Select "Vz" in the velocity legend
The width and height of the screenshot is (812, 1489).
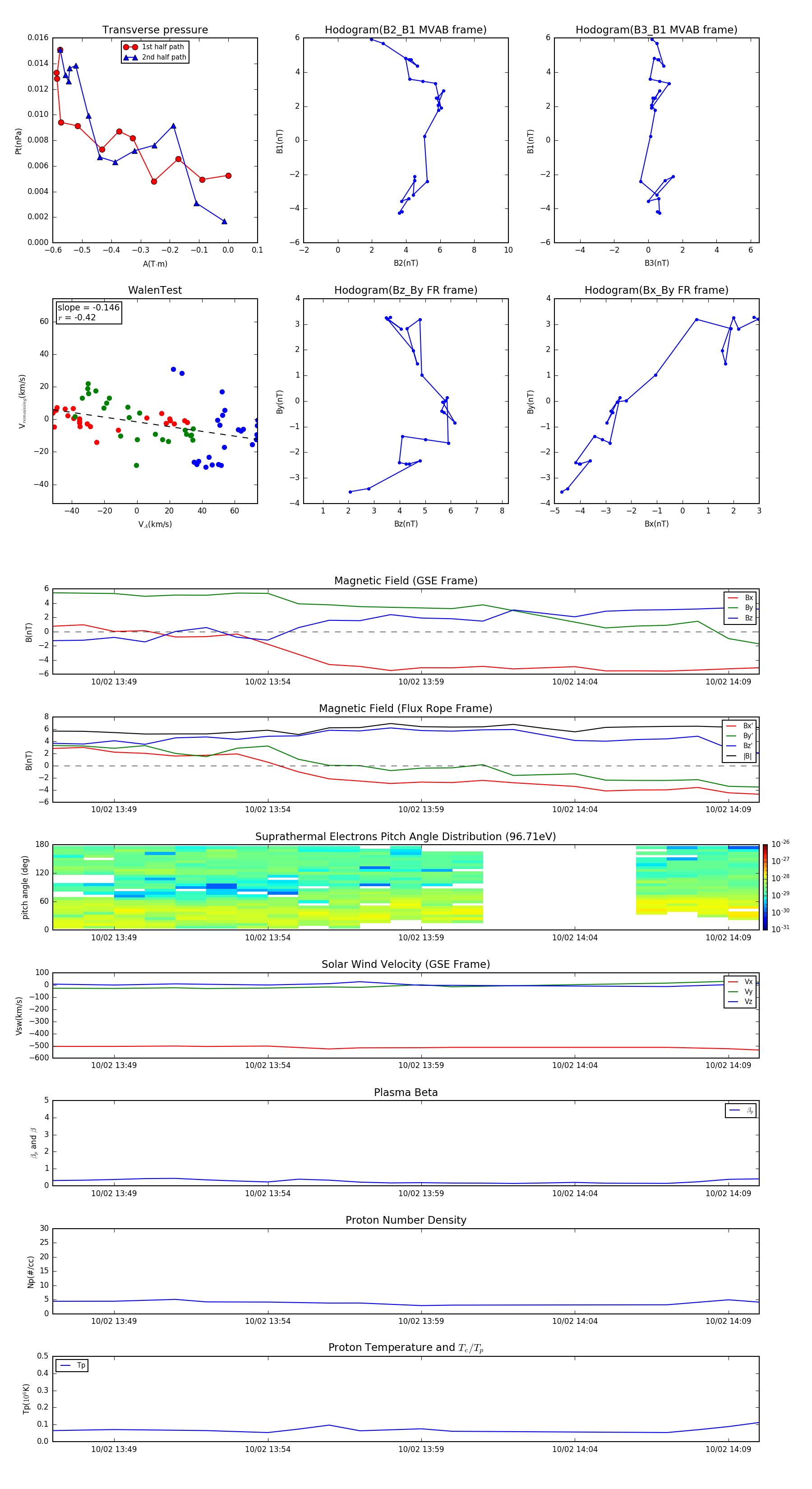[x=740, y=1002]
